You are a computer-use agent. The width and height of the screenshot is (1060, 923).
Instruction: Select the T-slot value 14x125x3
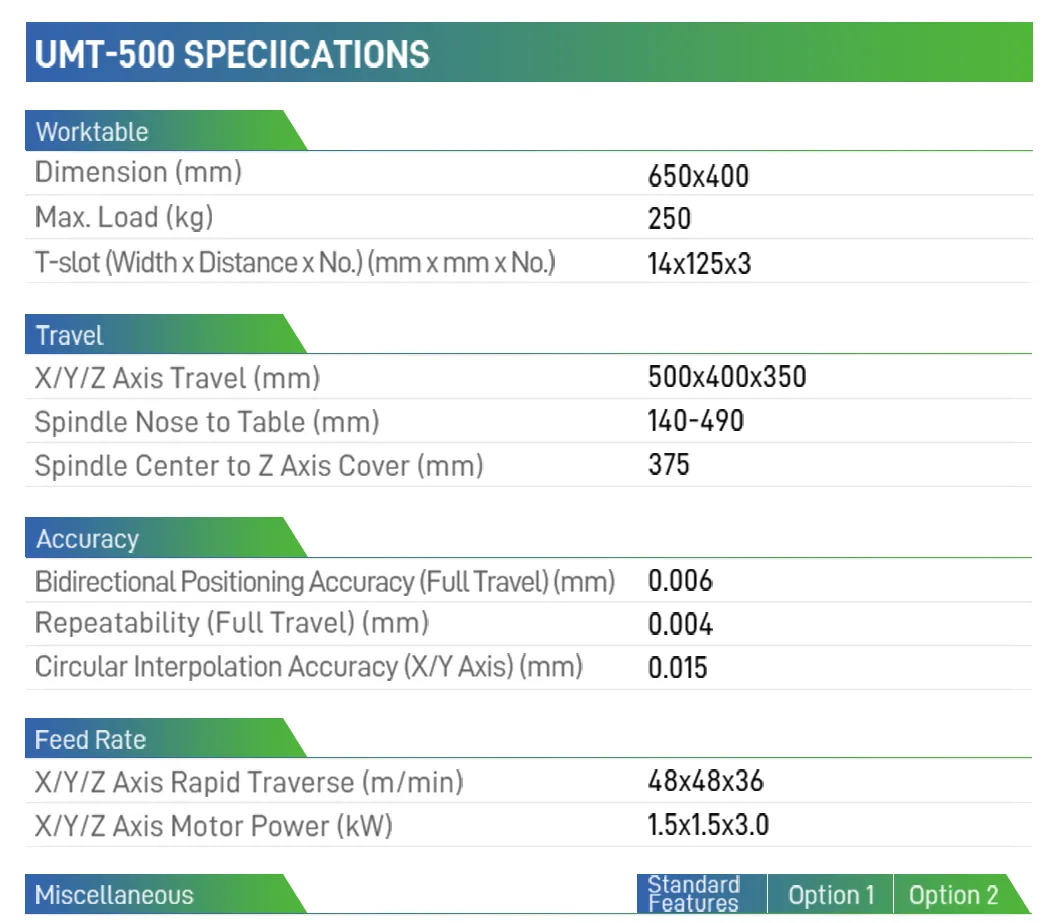(699, 265)
